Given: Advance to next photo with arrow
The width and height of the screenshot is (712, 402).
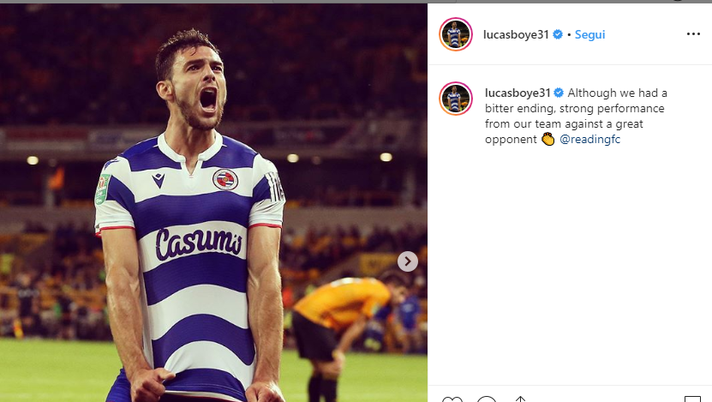Looking at the screenshot, I should coord(407,261).
